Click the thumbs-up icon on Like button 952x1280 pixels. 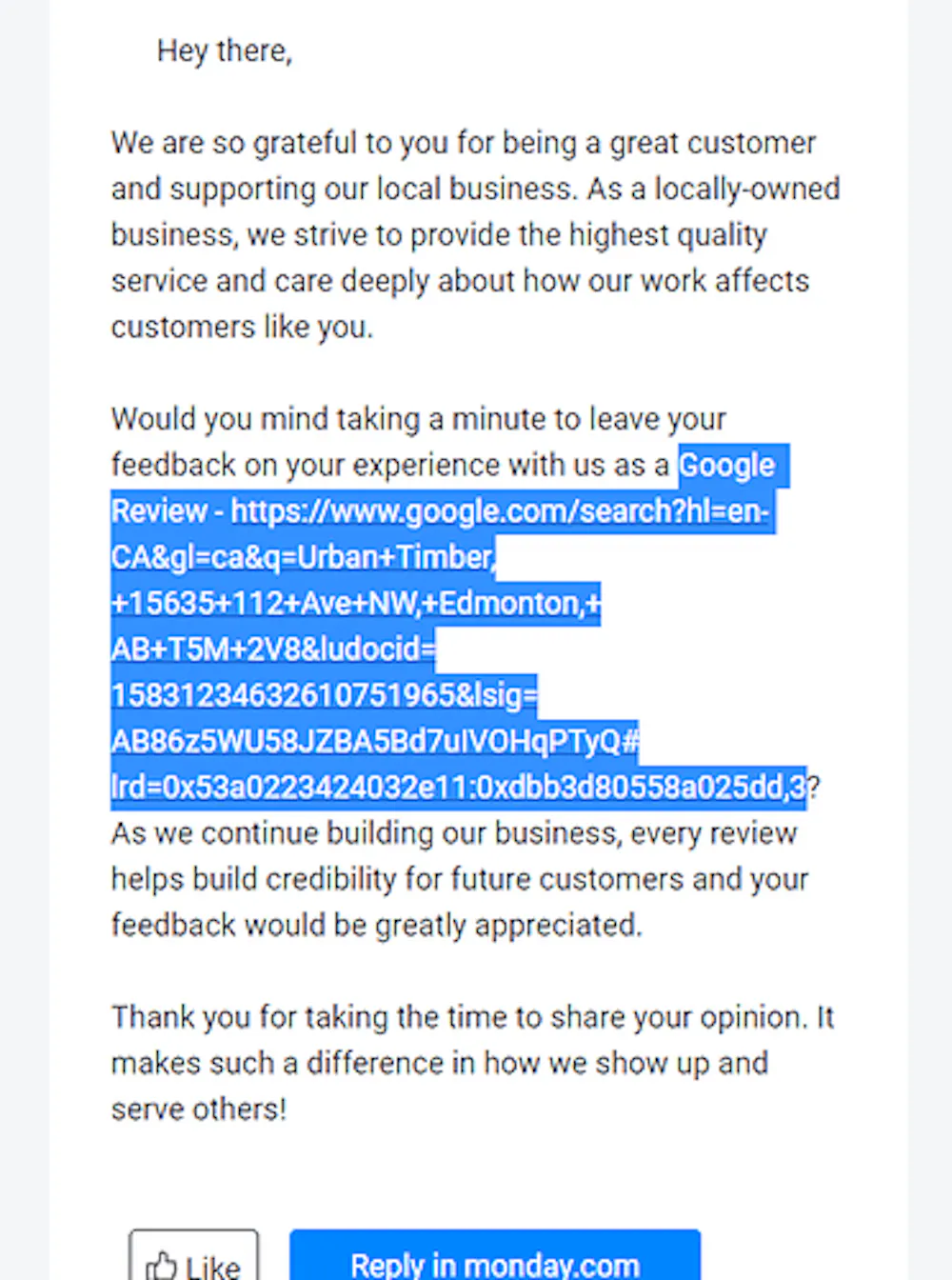pos(161,1265)
